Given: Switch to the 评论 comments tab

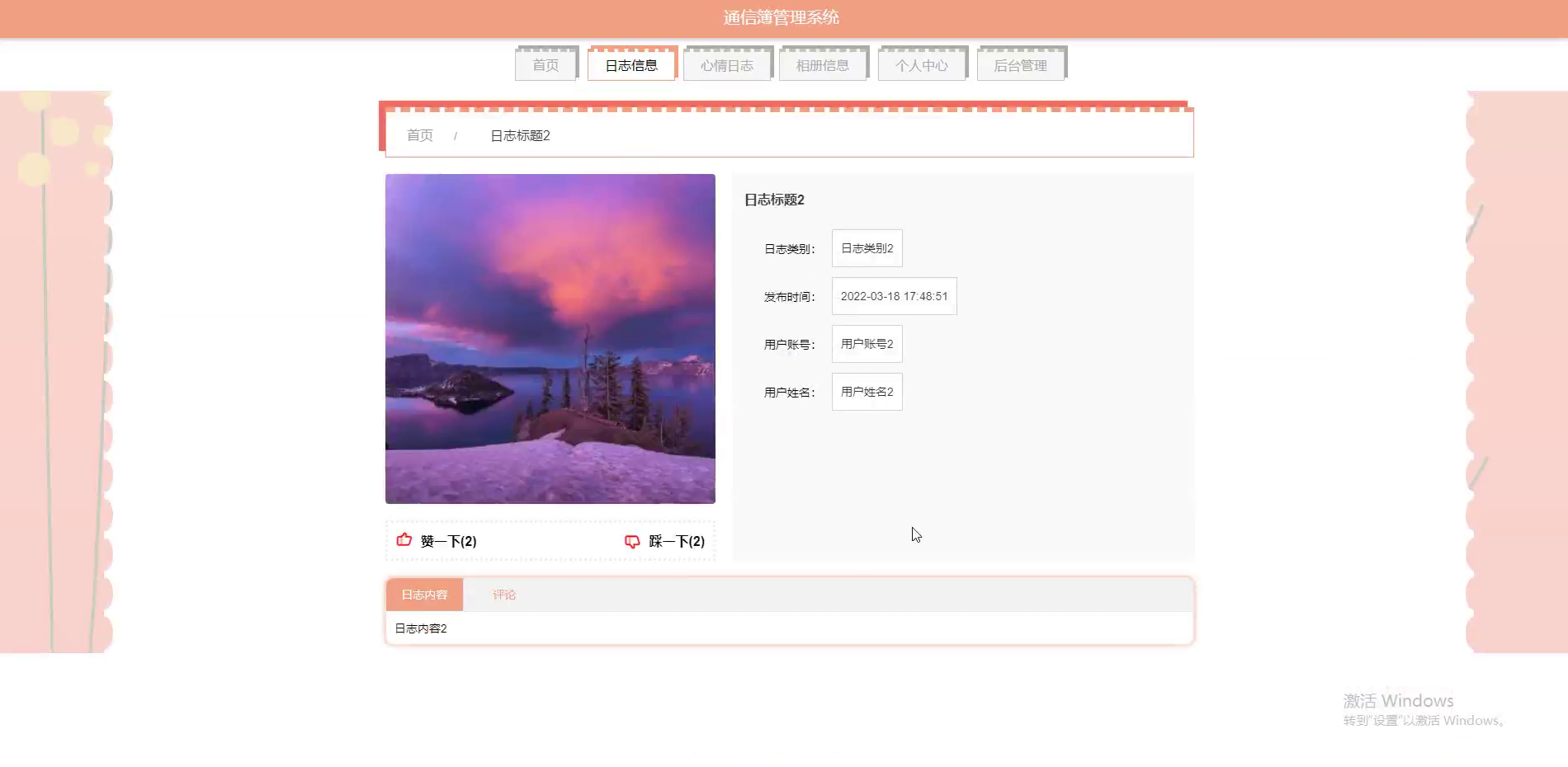Looking at the screenshot, I should pos(504,595).
